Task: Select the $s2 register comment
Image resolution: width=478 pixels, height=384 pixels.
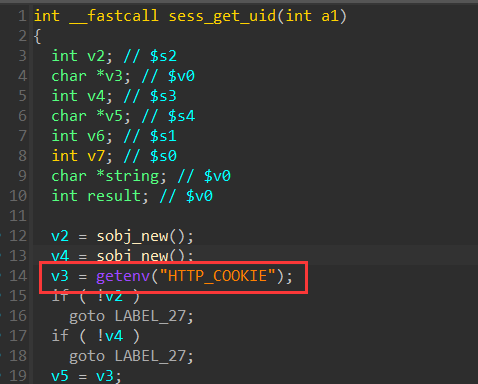Action: coord(163,56)
